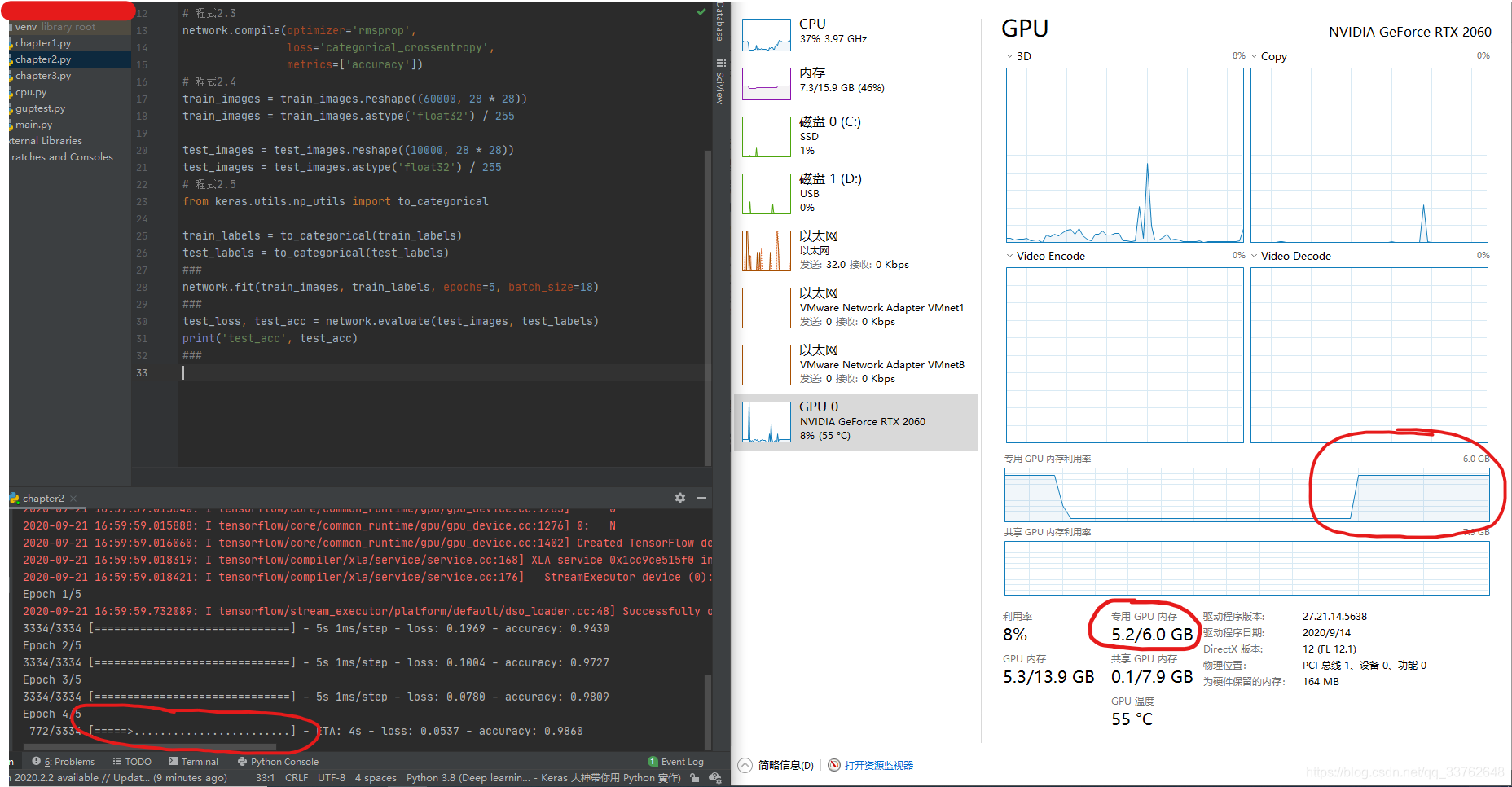The height and width of the screenshot is (787, 1512).
Task: Click the console horizontal scrollbar
Action: click(151, 746)
